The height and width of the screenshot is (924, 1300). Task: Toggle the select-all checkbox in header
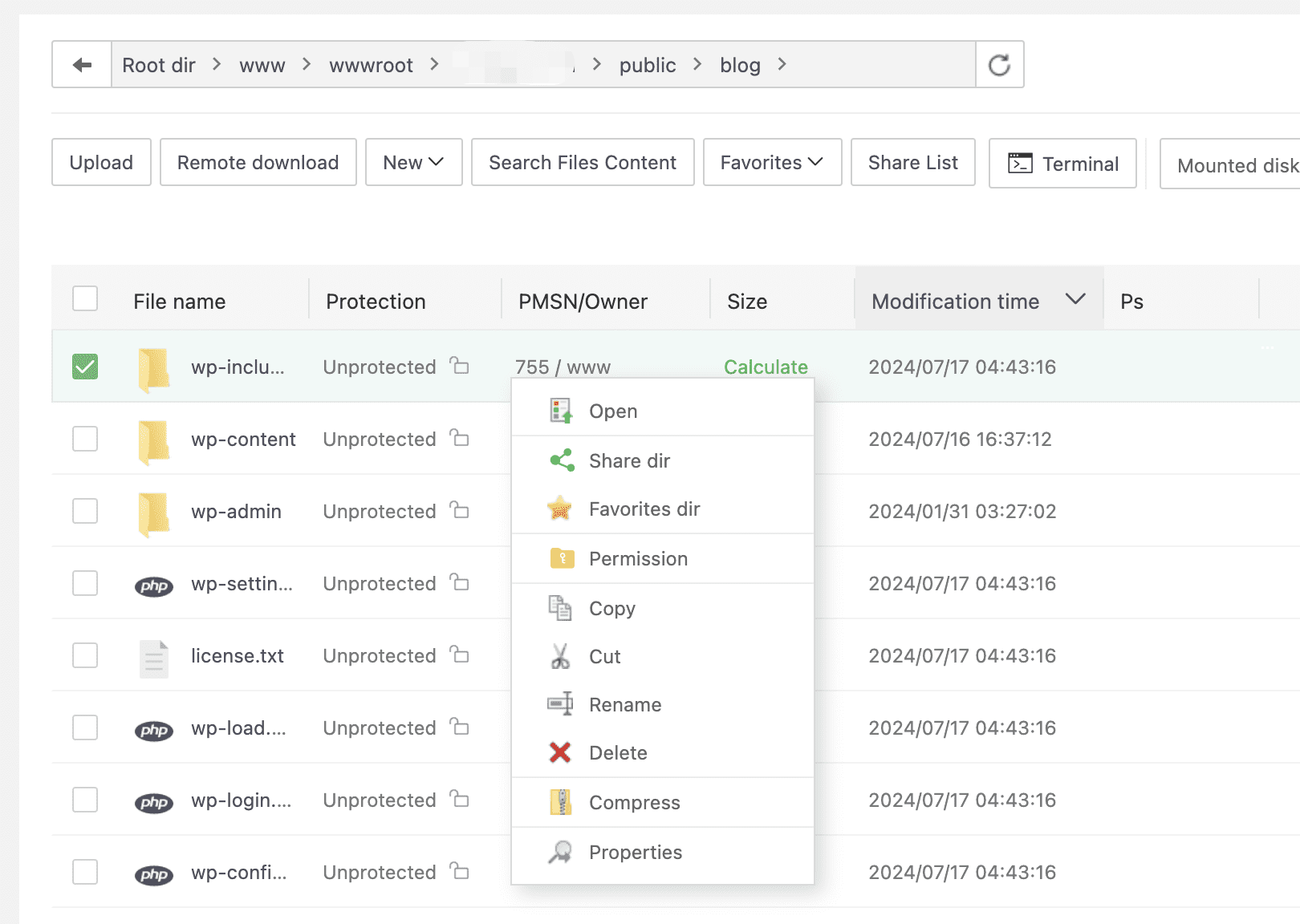84,298
